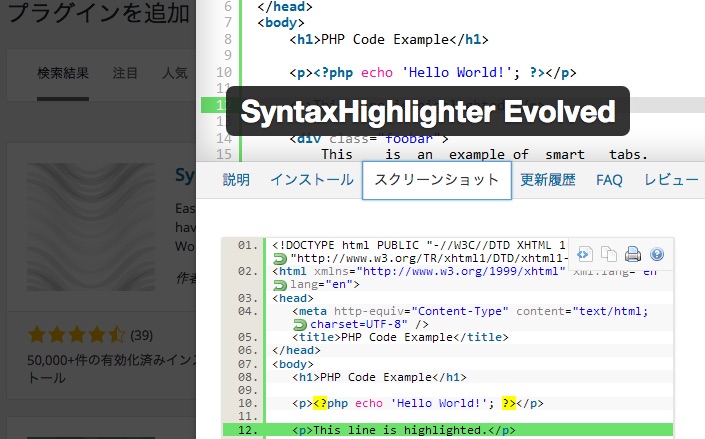Click the <h1>PHP Code Example</h1> line in banner
This screenshot has height=439, width=705.
pyautogui.click(x=389, y=40)
